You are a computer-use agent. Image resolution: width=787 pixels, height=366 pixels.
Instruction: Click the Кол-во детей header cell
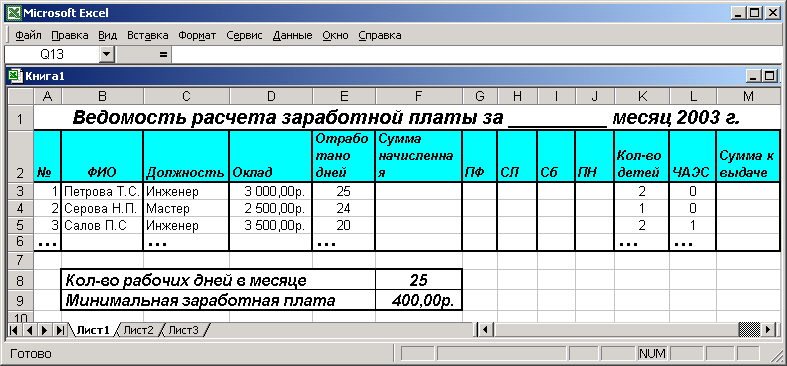click(642, 156)
